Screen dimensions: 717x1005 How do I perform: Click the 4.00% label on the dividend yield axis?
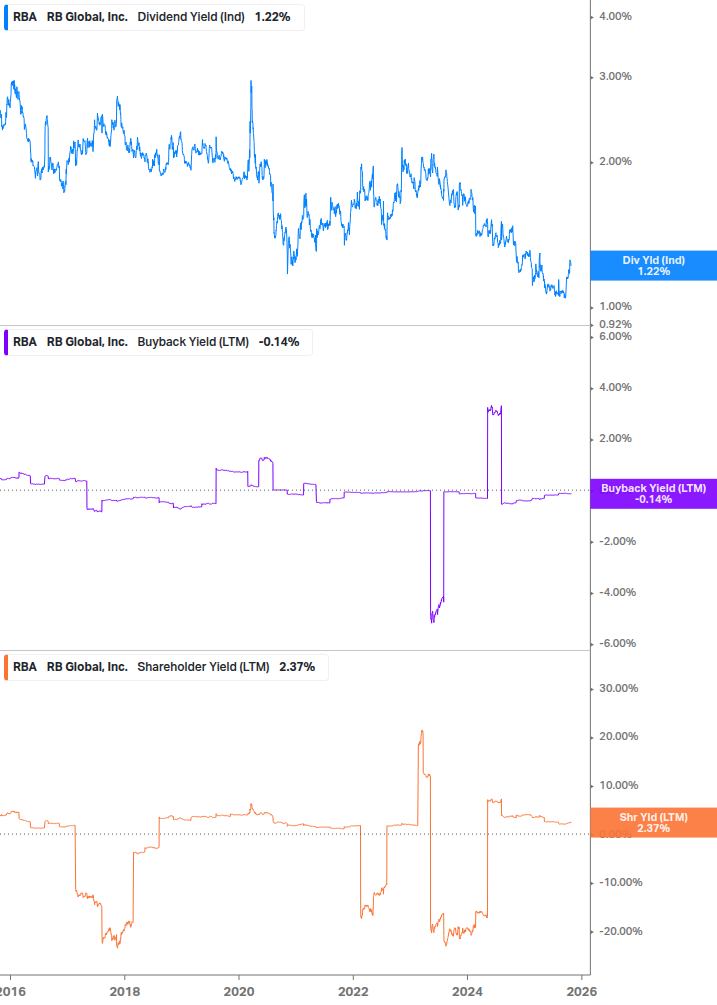615,17
